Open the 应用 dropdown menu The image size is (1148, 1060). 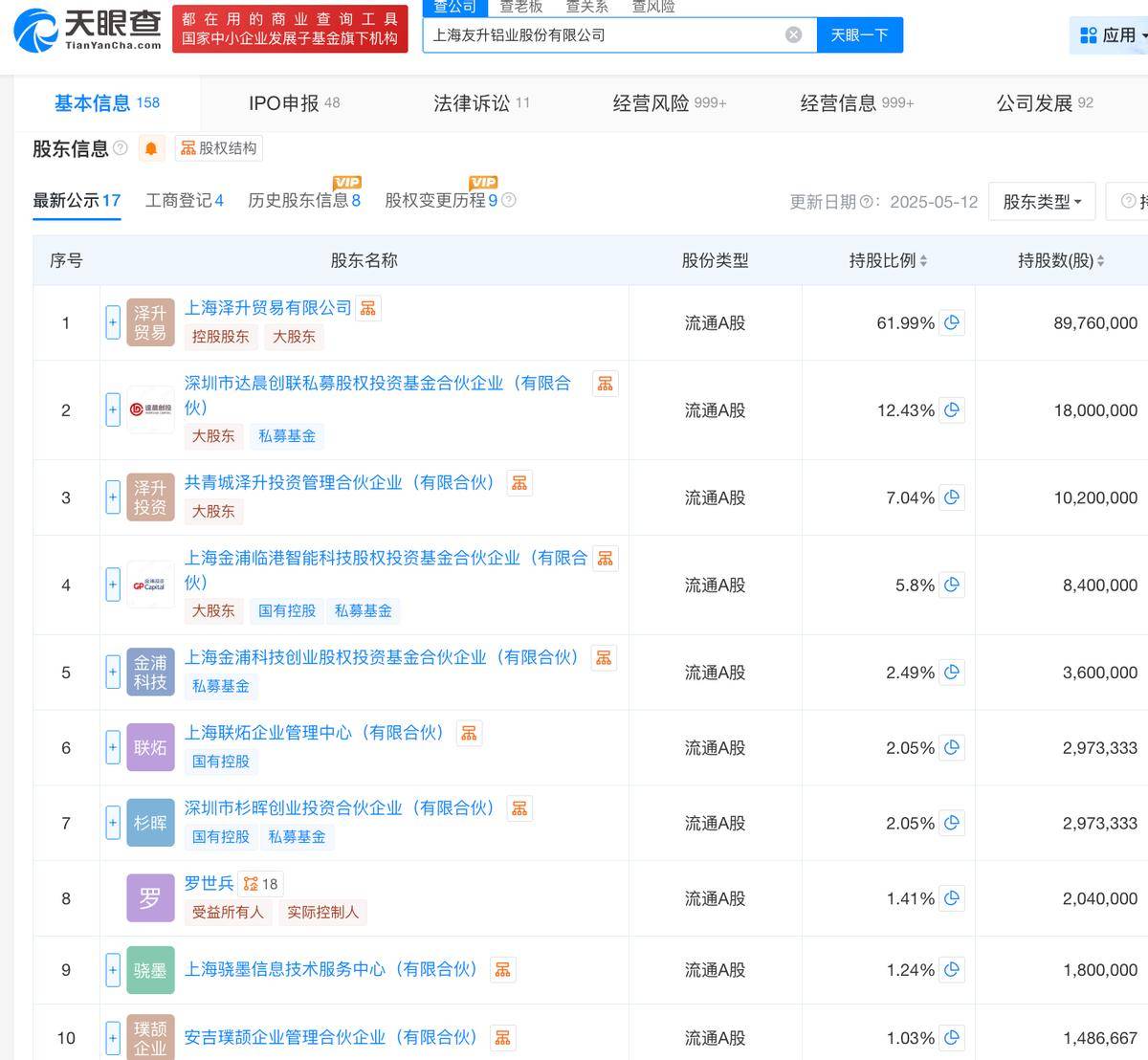coord(1108,33)
